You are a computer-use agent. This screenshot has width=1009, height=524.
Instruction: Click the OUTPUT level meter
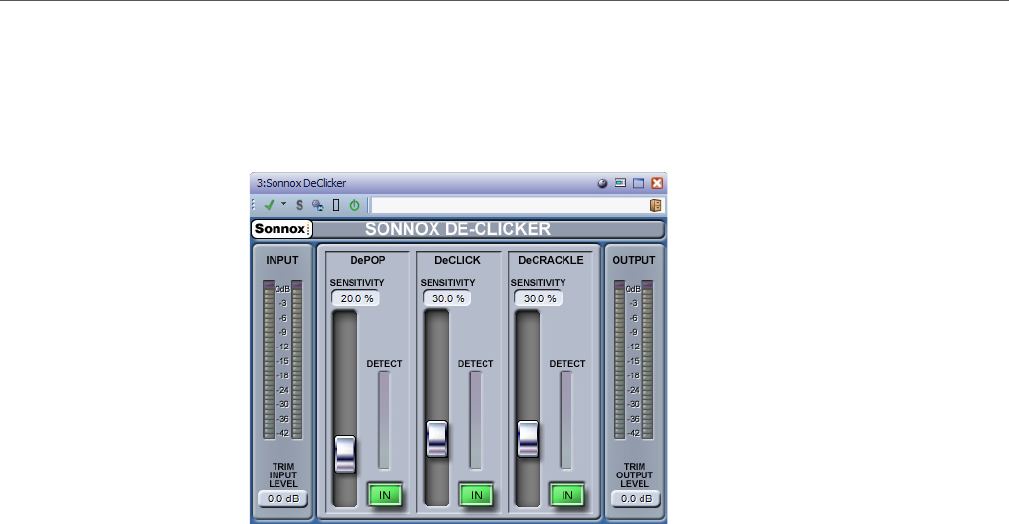pos(633,360)
